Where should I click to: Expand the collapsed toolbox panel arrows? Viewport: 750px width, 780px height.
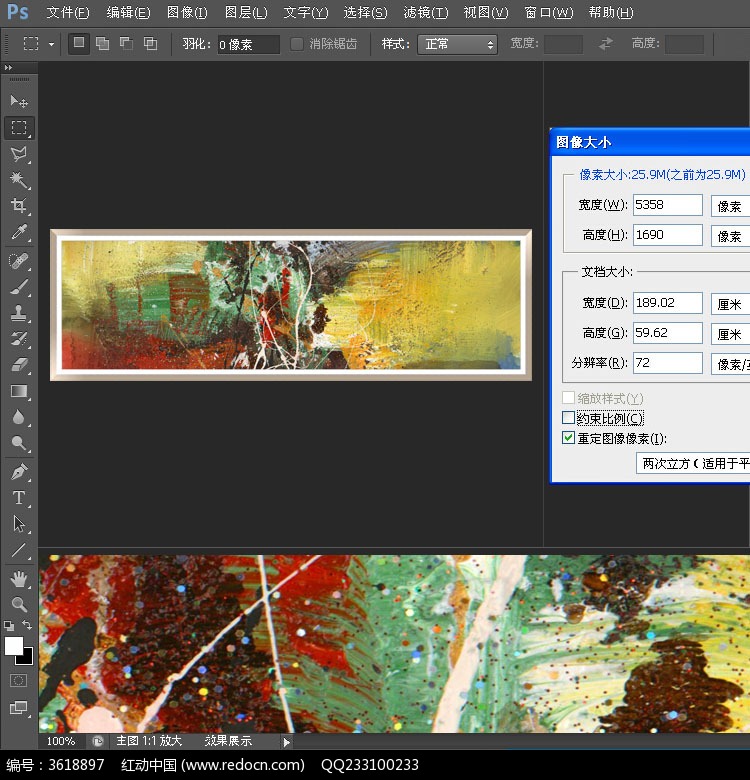(x=8, y=68)
